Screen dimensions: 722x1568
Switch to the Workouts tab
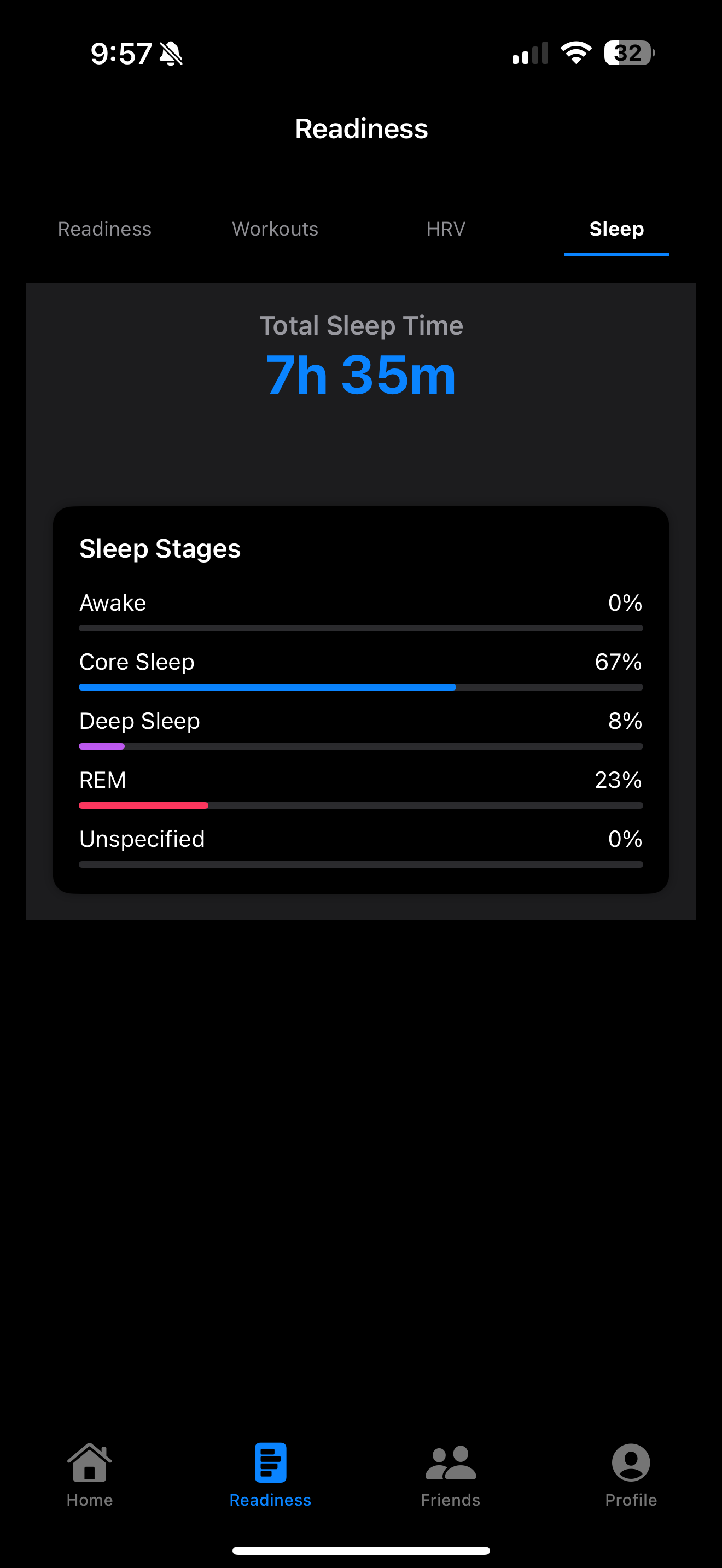(x=275, y=229)
